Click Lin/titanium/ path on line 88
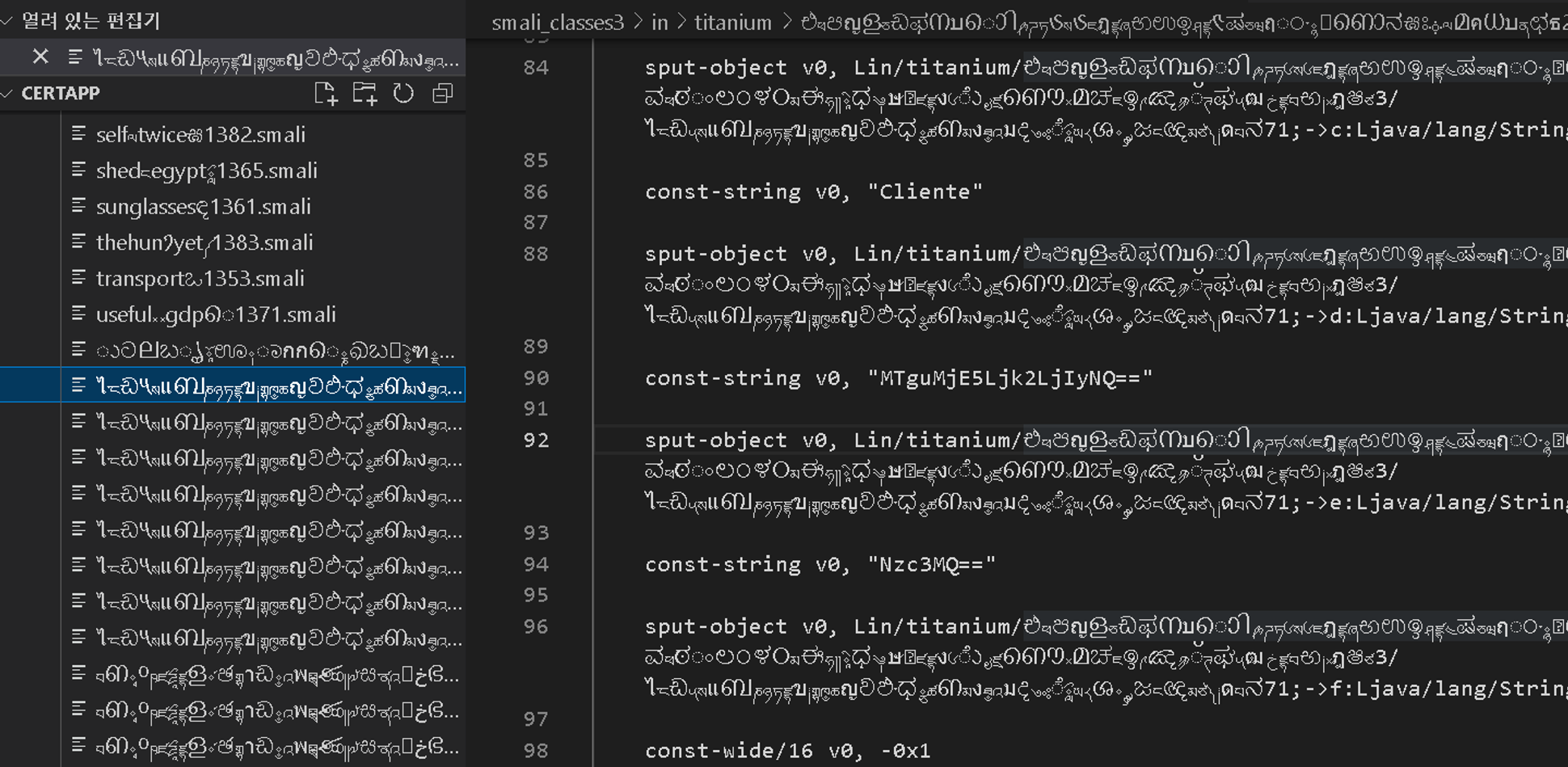 [938, 255]
